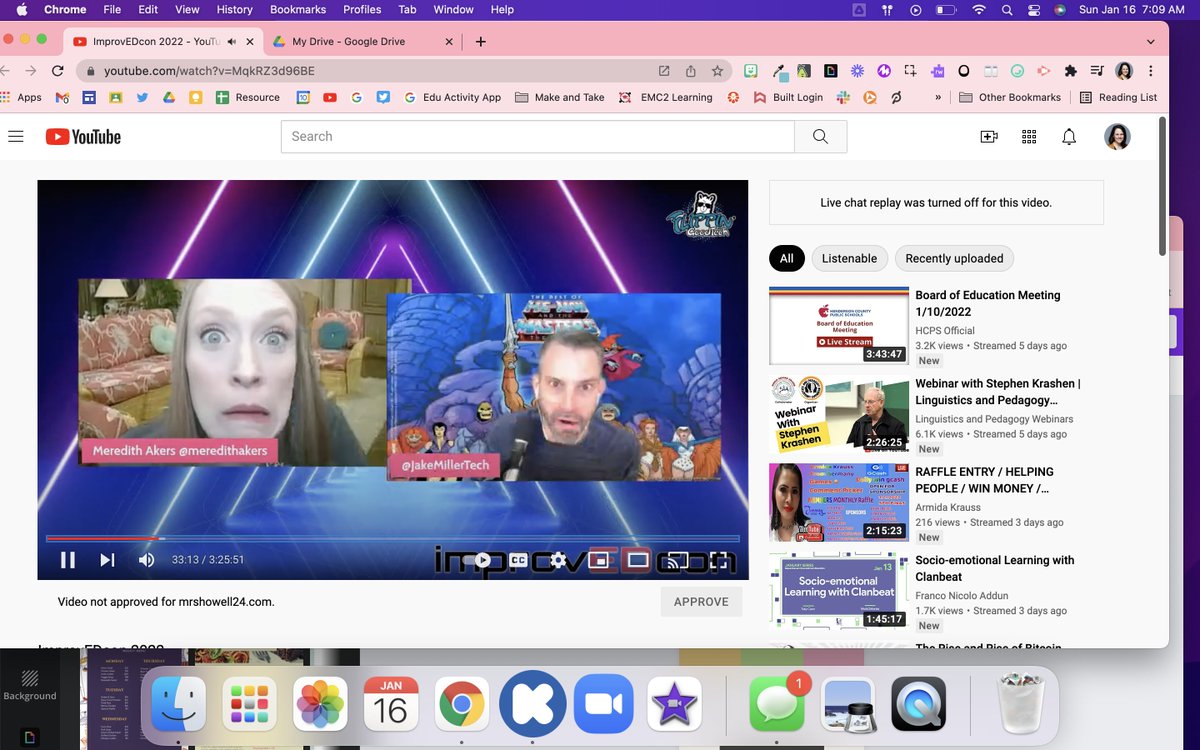Open the EMC2 Learning bookmark

[x=665, y=97]
